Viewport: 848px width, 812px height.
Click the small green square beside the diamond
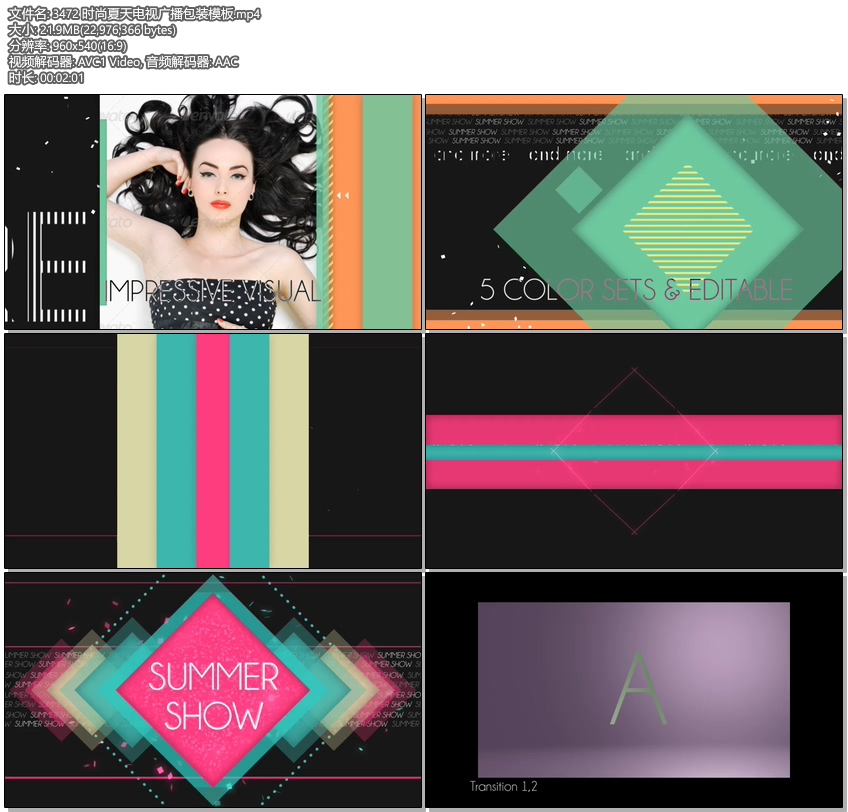[x=577, y=189]
